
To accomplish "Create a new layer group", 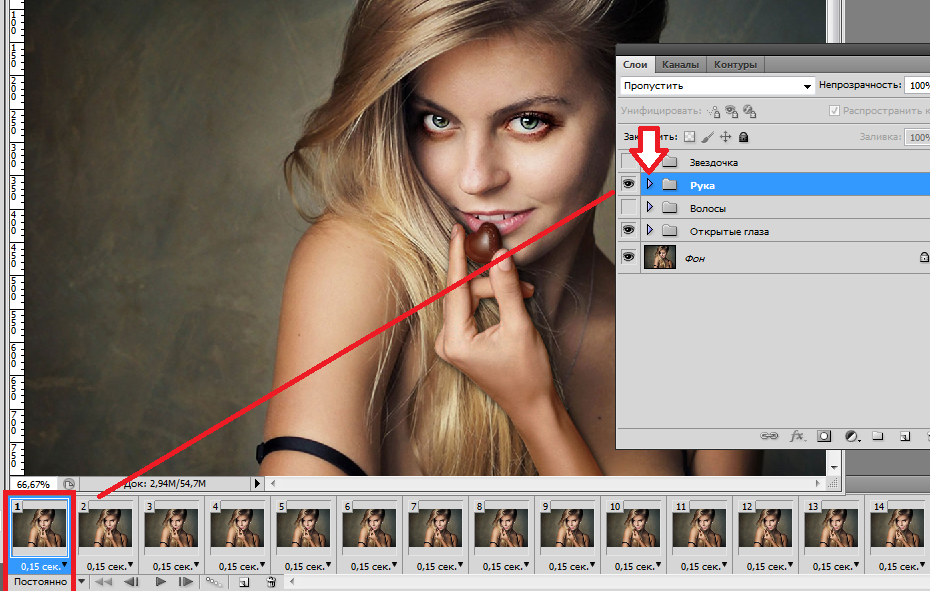I will tap(877, 437).
